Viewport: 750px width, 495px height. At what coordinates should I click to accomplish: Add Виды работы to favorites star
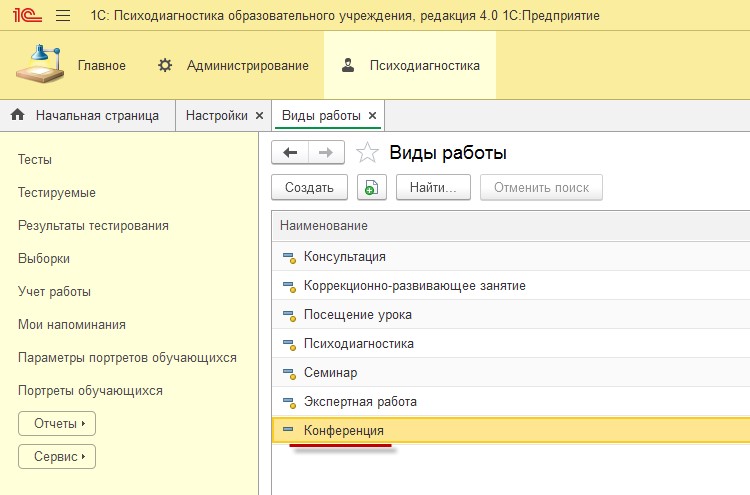(x=367, y=153)
